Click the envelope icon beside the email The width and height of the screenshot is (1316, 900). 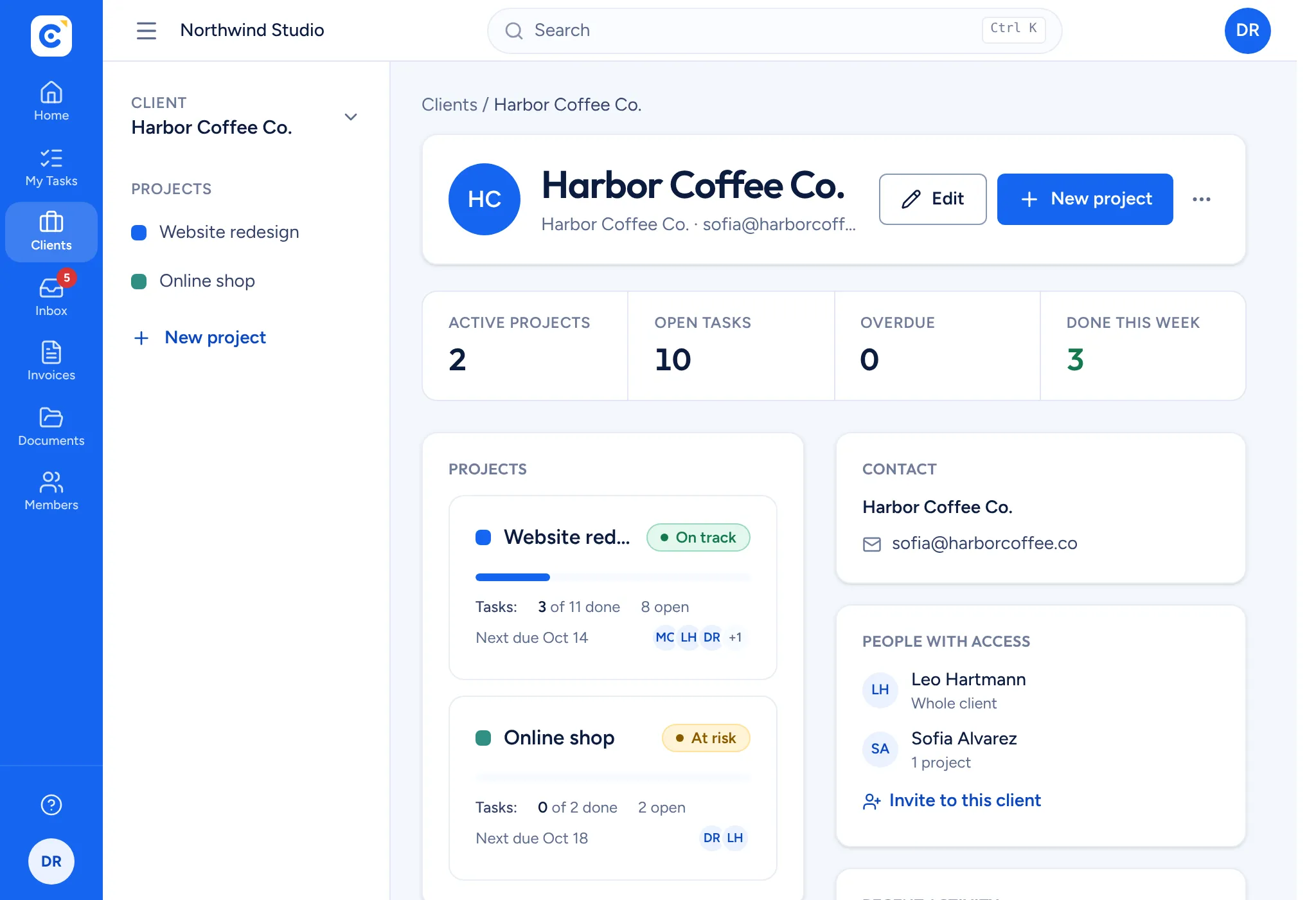point(872,544)
